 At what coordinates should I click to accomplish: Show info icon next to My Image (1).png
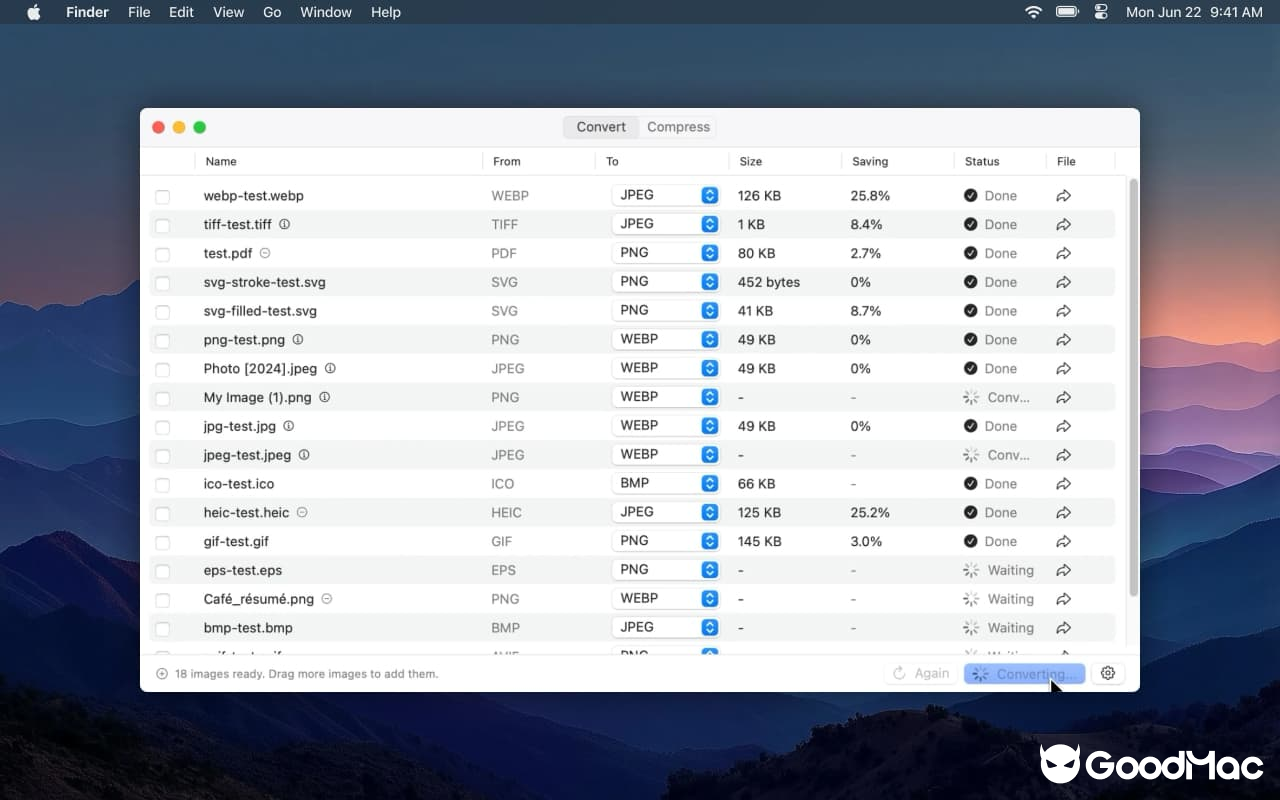click(324, 397)
